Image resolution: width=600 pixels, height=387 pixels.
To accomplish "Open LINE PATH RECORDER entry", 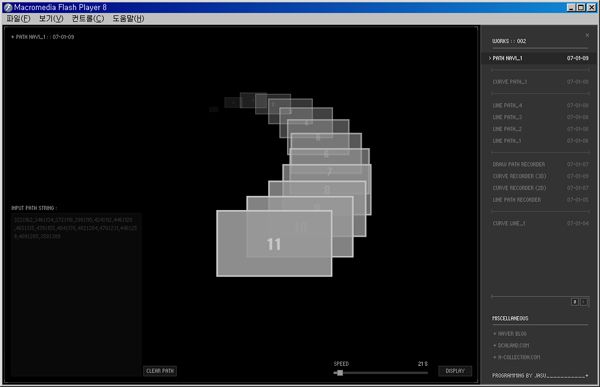I will click(x=540, y=200).
